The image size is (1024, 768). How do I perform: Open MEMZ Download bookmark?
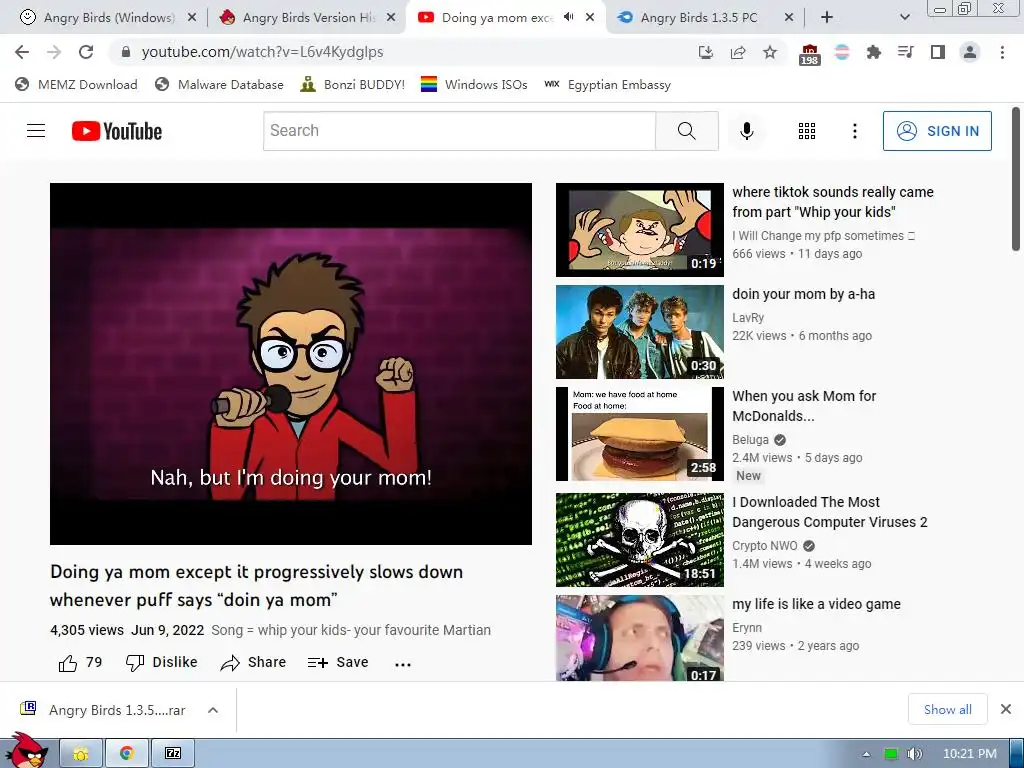click(76, 84)
